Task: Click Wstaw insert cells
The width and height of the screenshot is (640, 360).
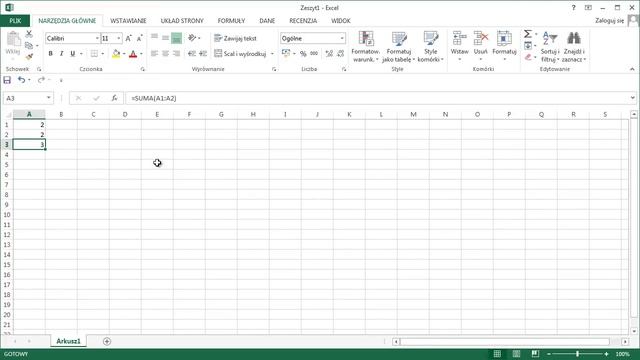Action: (x=460, y=47)
